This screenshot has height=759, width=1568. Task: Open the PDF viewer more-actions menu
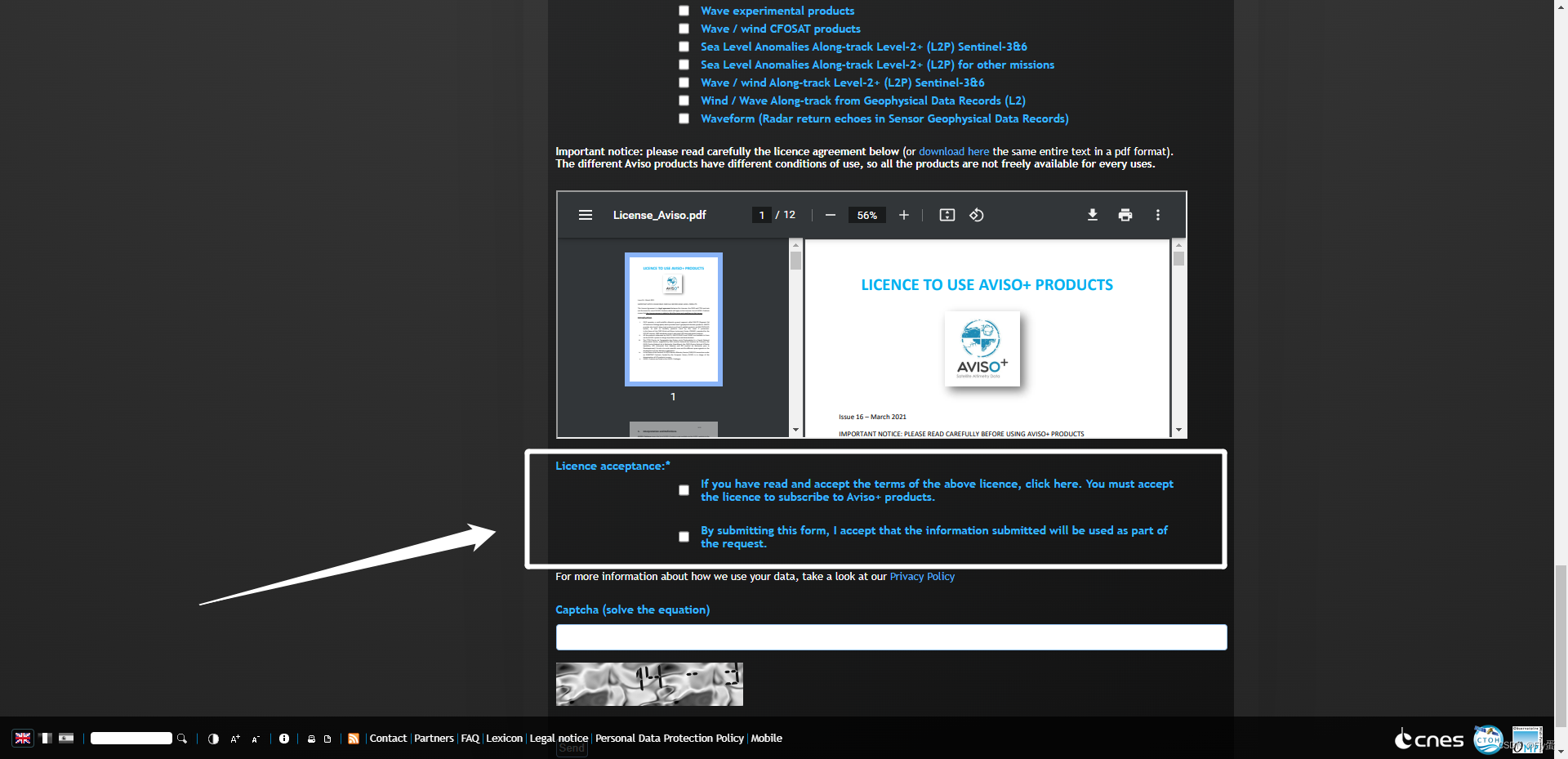[x=1157, y=215]
